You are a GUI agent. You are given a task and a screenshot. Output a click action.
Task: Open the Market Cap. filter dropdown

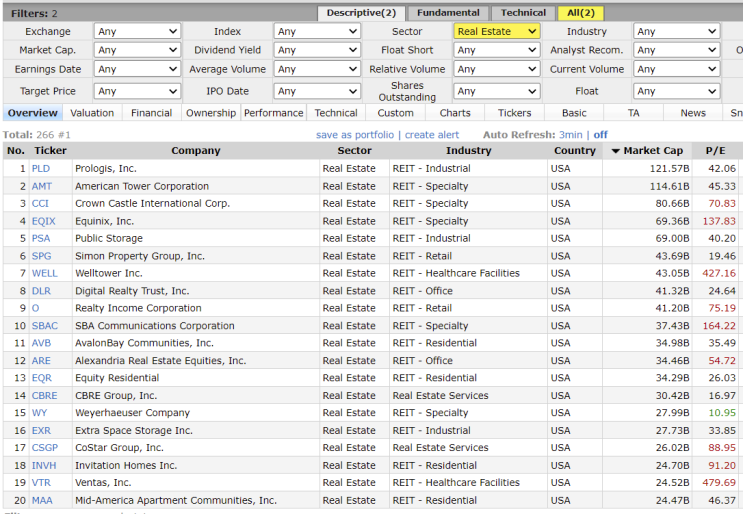(x=137, y=50)
